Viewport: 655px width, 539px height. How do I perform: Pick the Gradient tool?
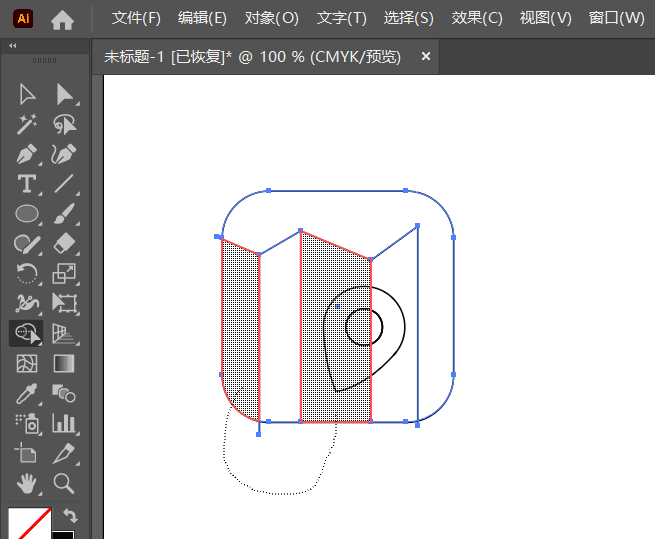click(x=64, y=364)
